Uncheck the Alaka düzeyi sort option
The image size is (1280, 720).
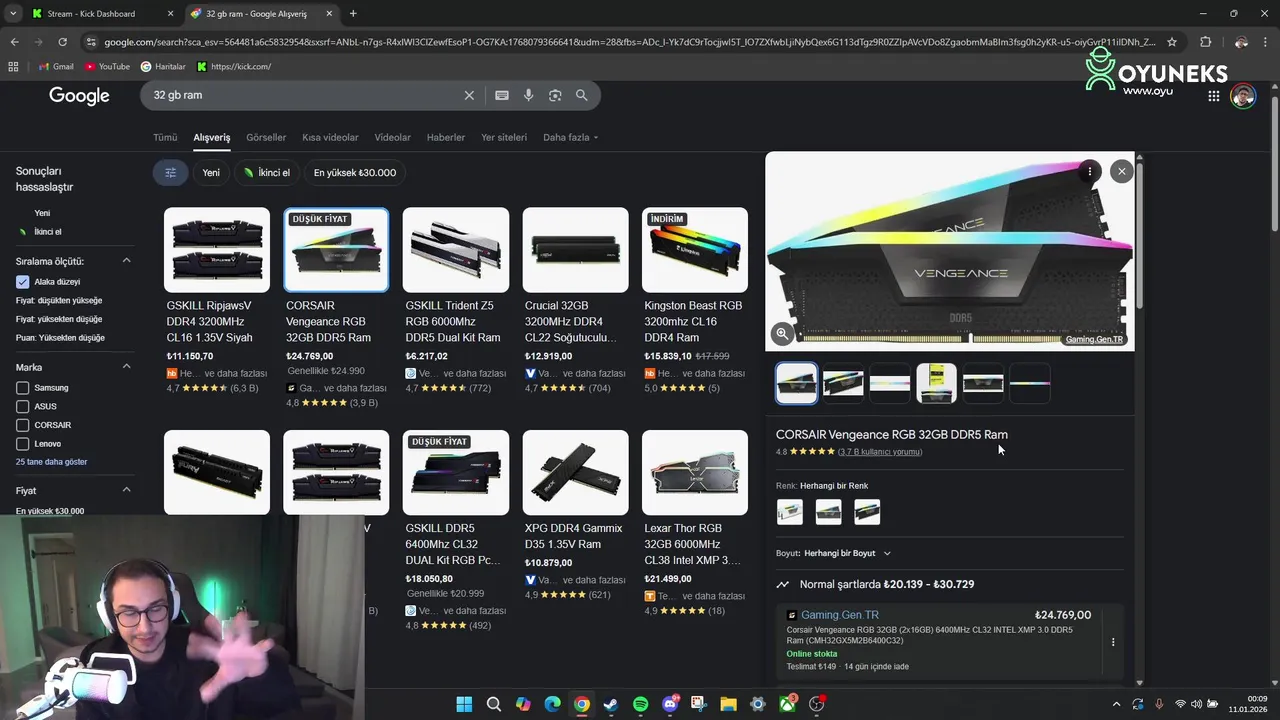[x=23, y=282]
